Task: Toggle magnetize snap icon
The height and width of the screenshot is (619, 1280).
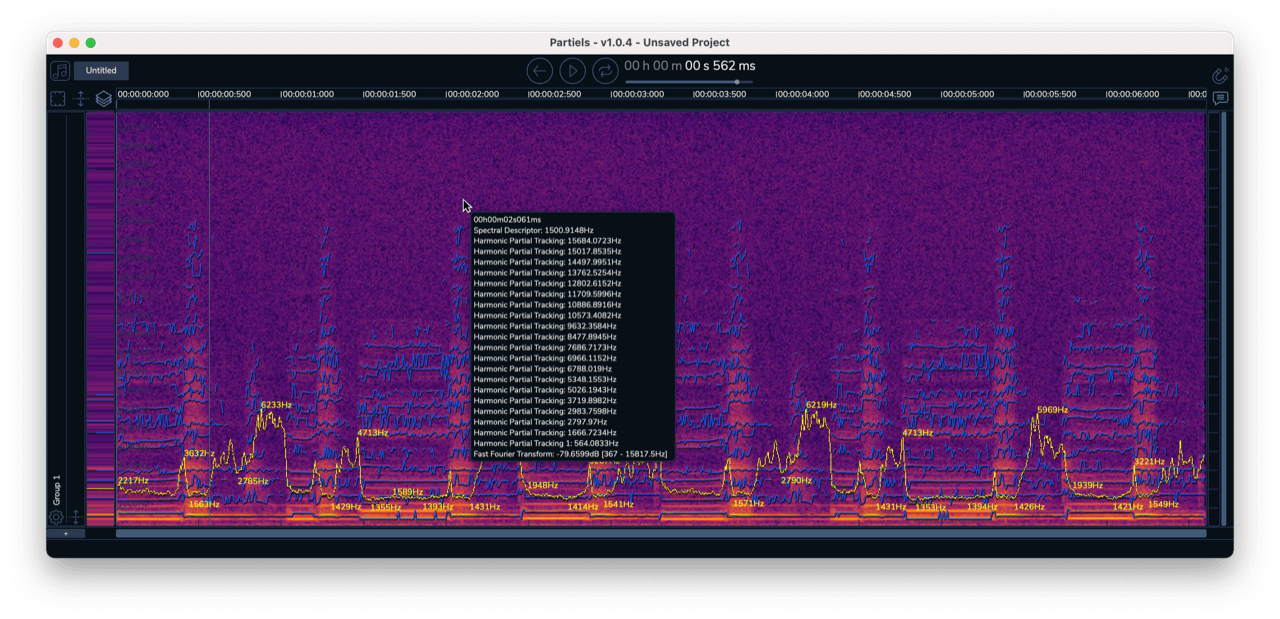Action: click(1219, 74)
